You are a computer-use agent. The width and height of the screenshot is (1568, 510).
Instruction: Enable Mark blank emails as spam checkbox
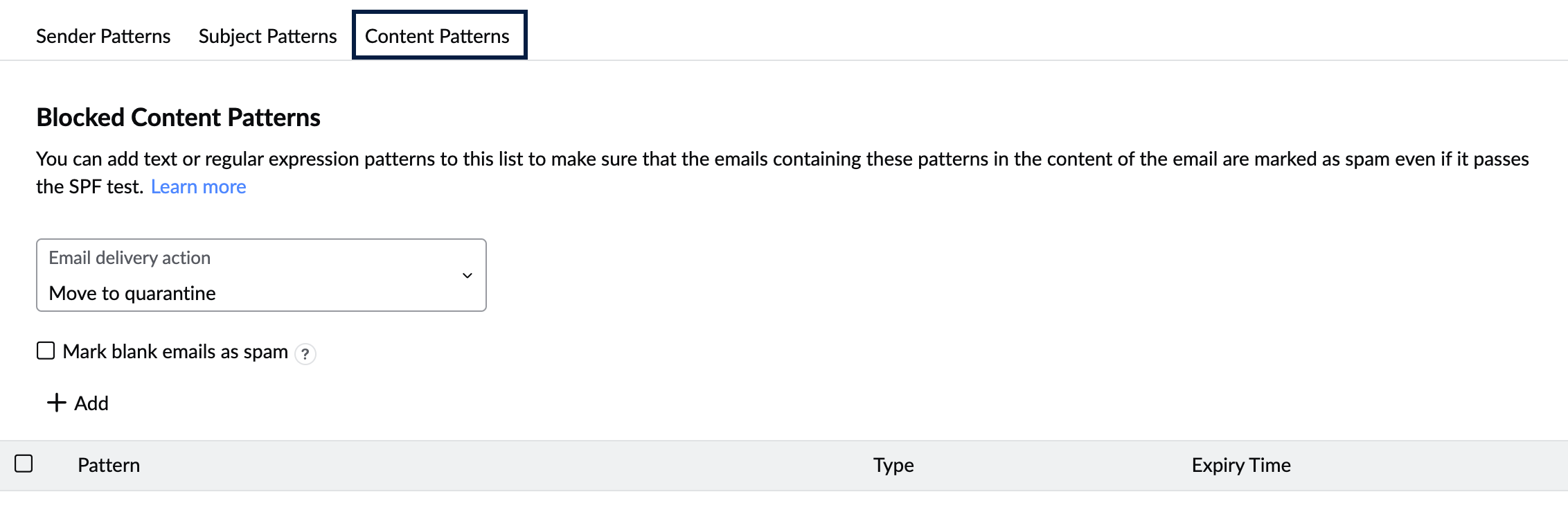46,351
